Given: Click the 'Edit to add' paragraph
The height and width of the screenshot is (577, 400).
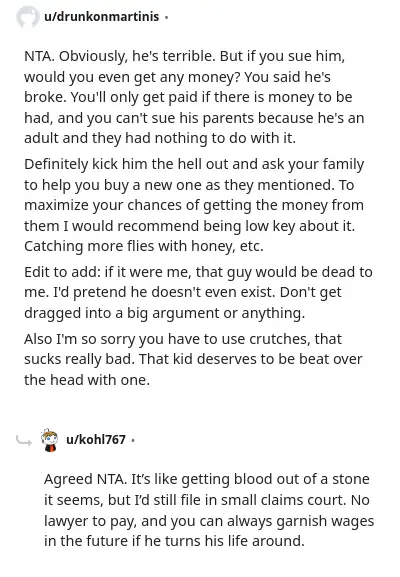Looking at the screenshot, I should point(198,293).
